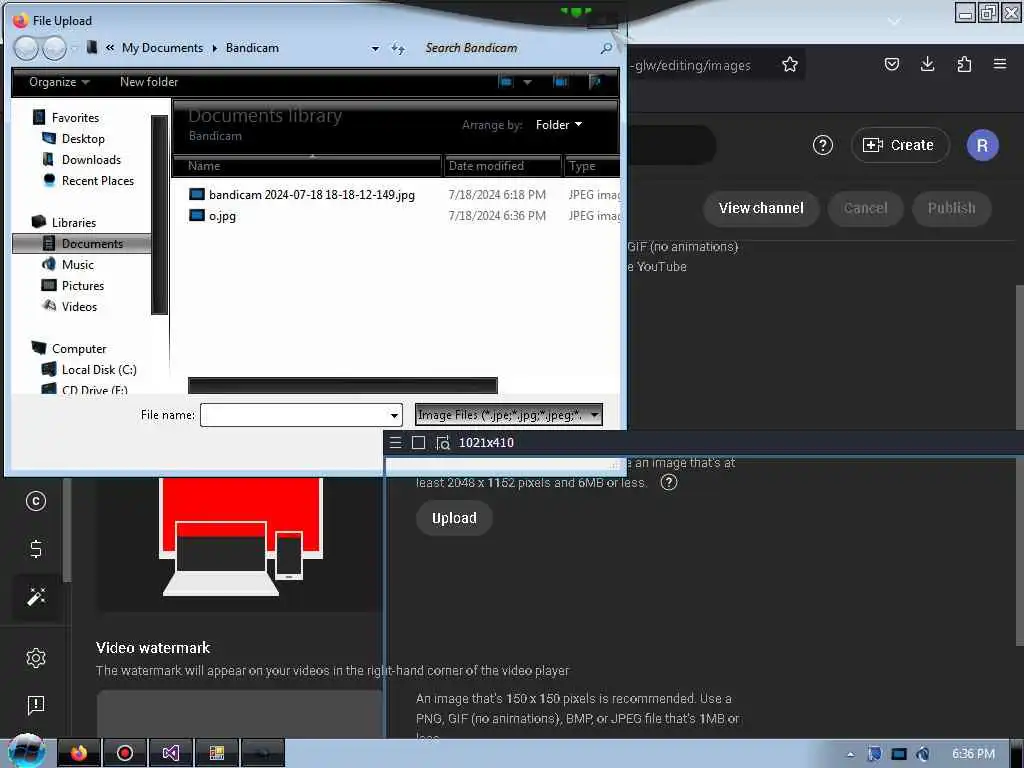
Task: Click the navigation pane vertical scrollbar
Action: pyautogui.click(x=159, y=215)
